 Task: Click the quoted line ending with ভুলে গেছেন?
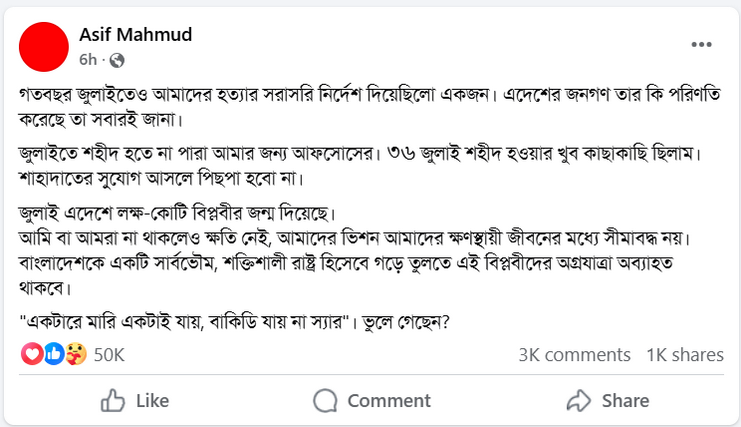click(x=234, y=323)
